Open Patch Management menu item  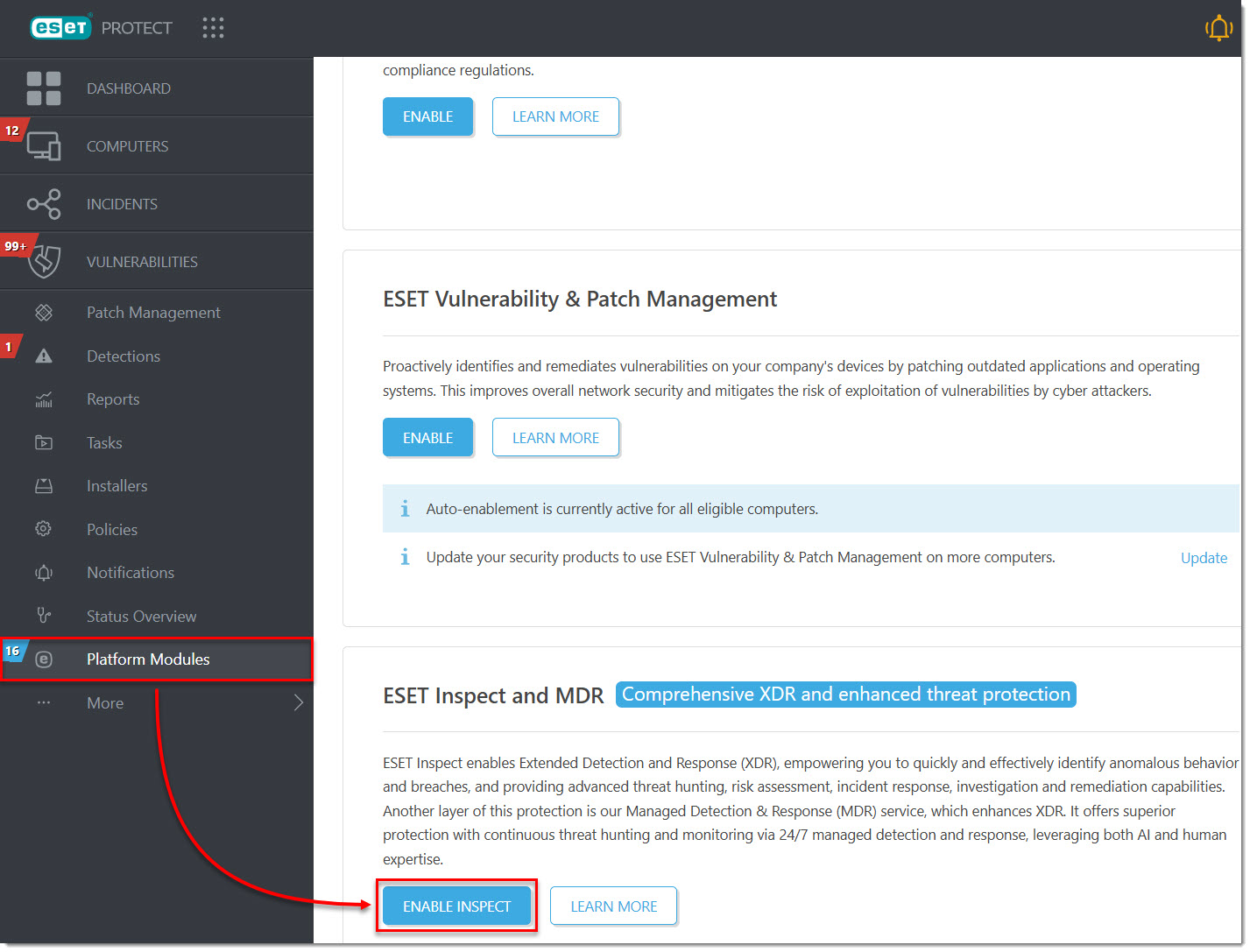click(x=153, y=313)
